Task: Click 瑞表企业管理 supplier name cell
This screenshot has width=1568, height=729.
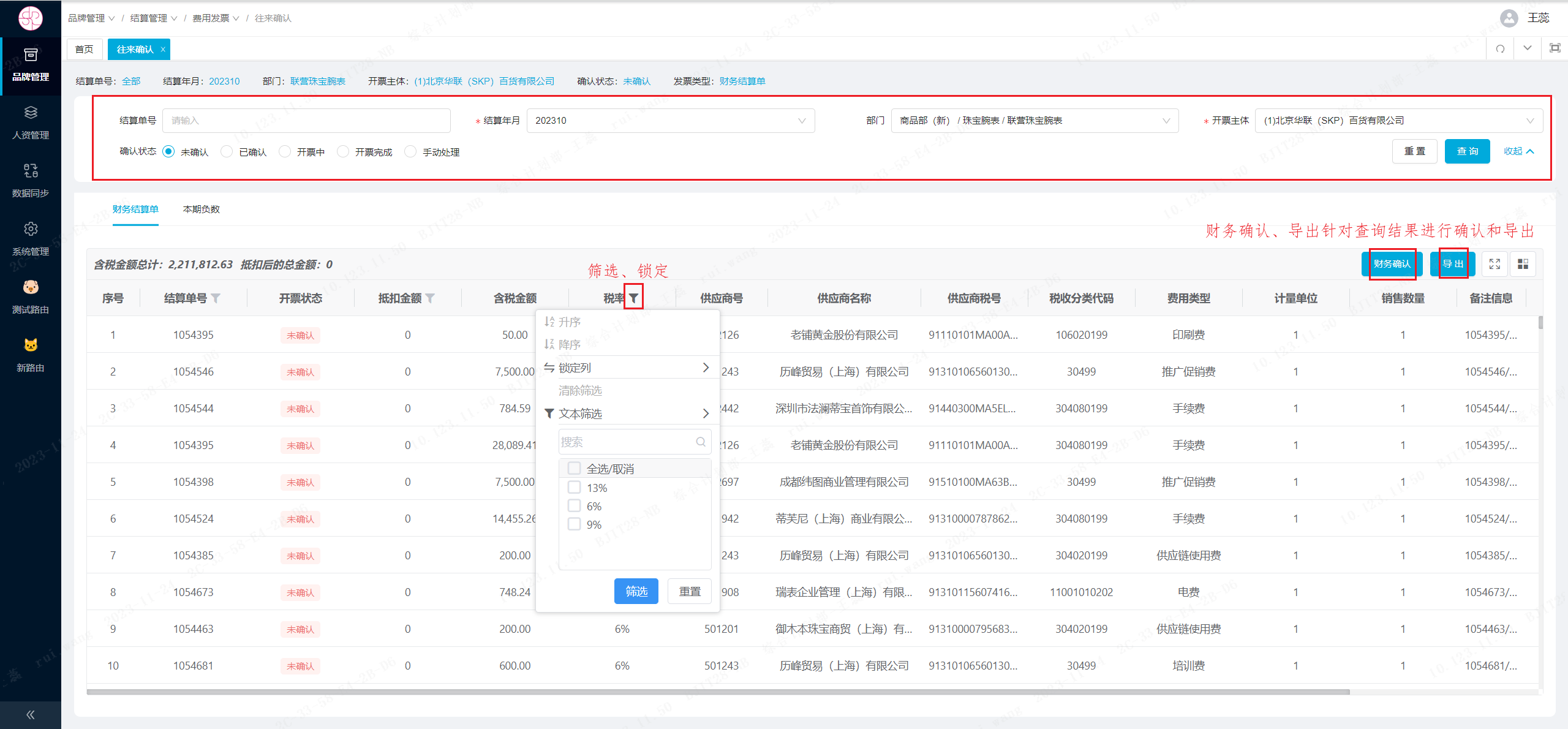Action: (x=843, y=592)
